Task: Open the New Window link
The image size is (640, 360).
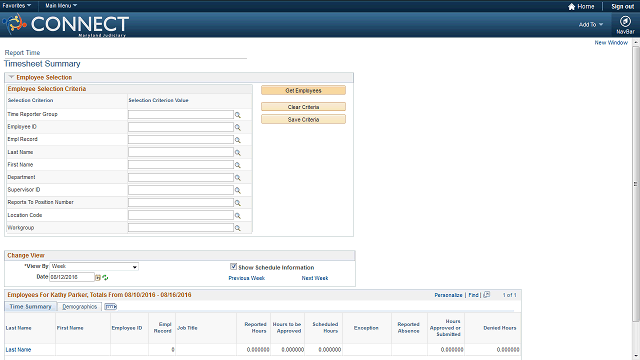Action: (x=611, y=42)
